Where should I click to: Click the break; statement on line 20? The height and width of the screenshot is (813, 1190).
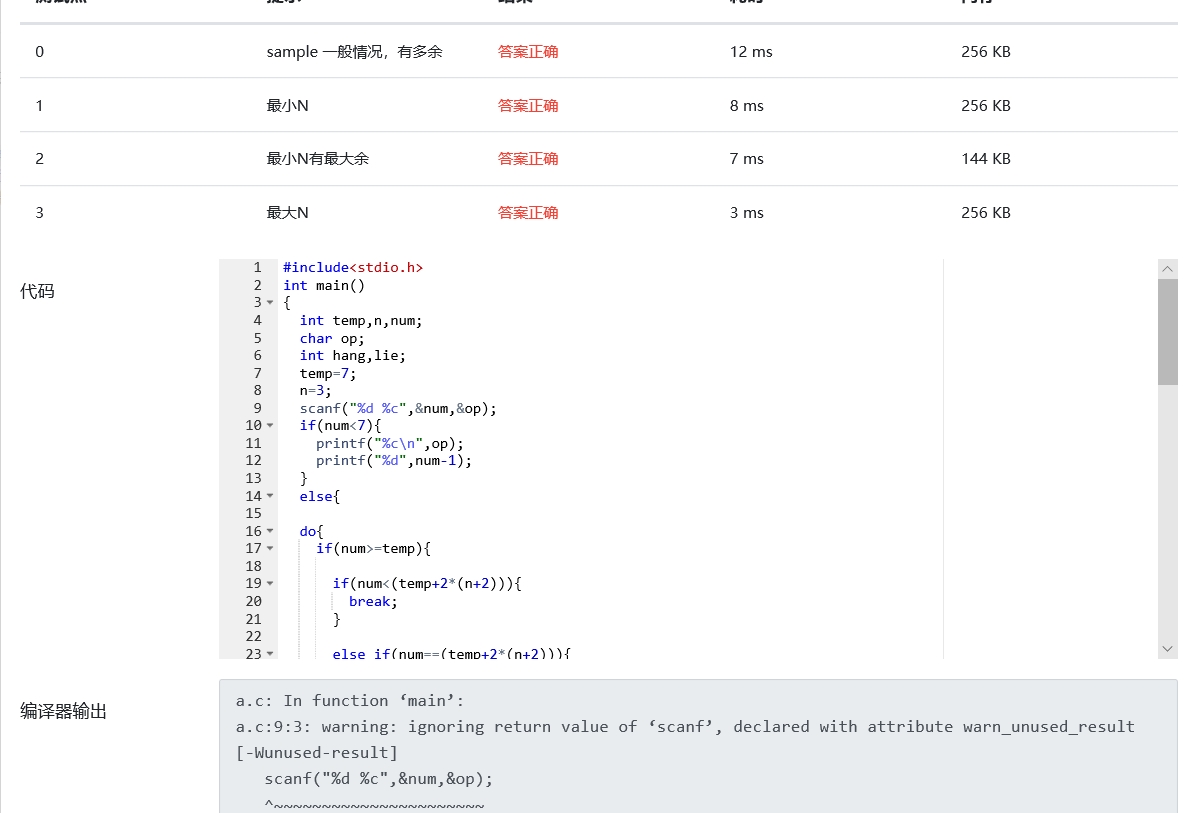[372, 601]
